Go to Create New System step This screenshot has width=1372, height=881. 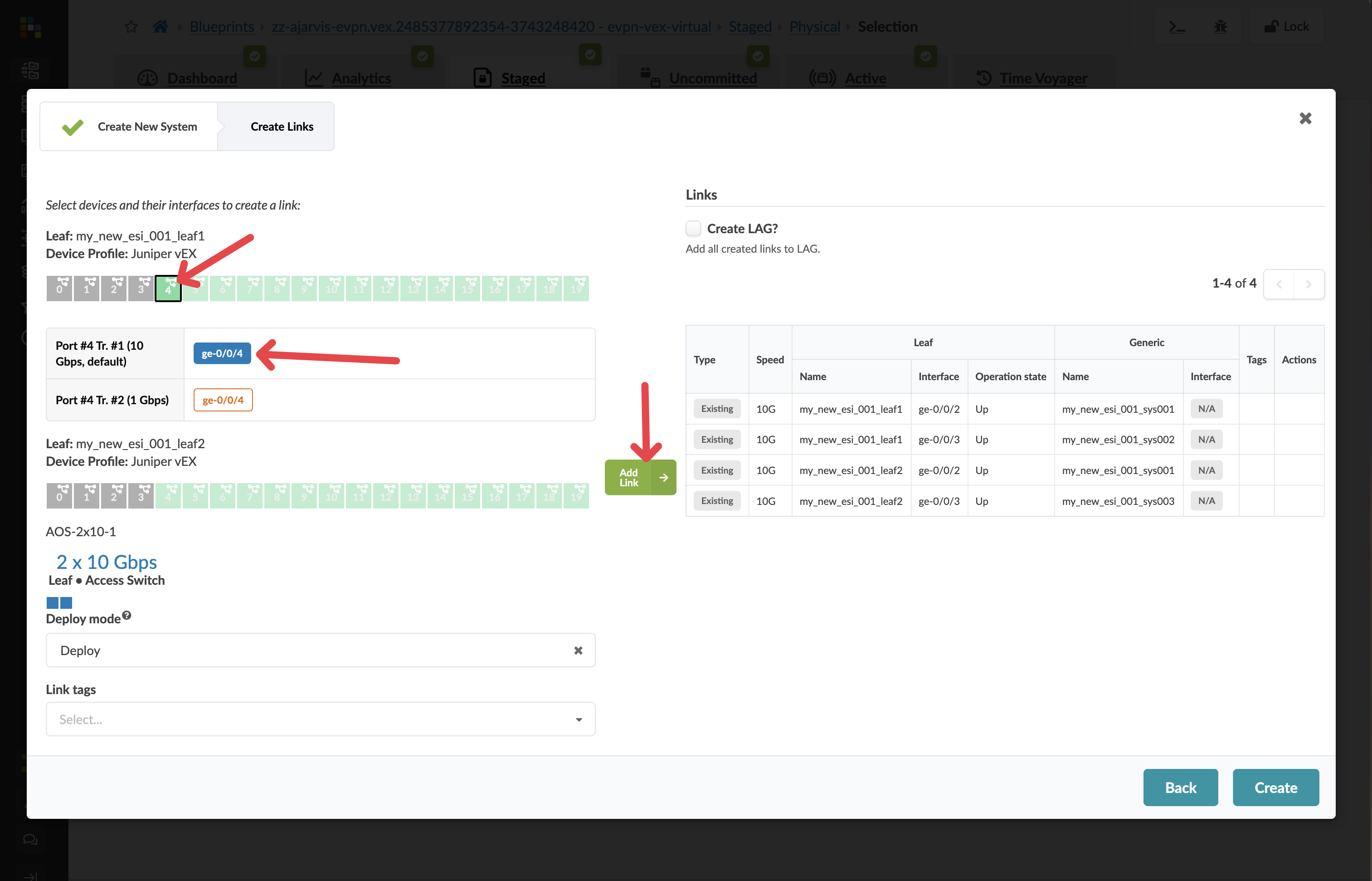point(147,127)
